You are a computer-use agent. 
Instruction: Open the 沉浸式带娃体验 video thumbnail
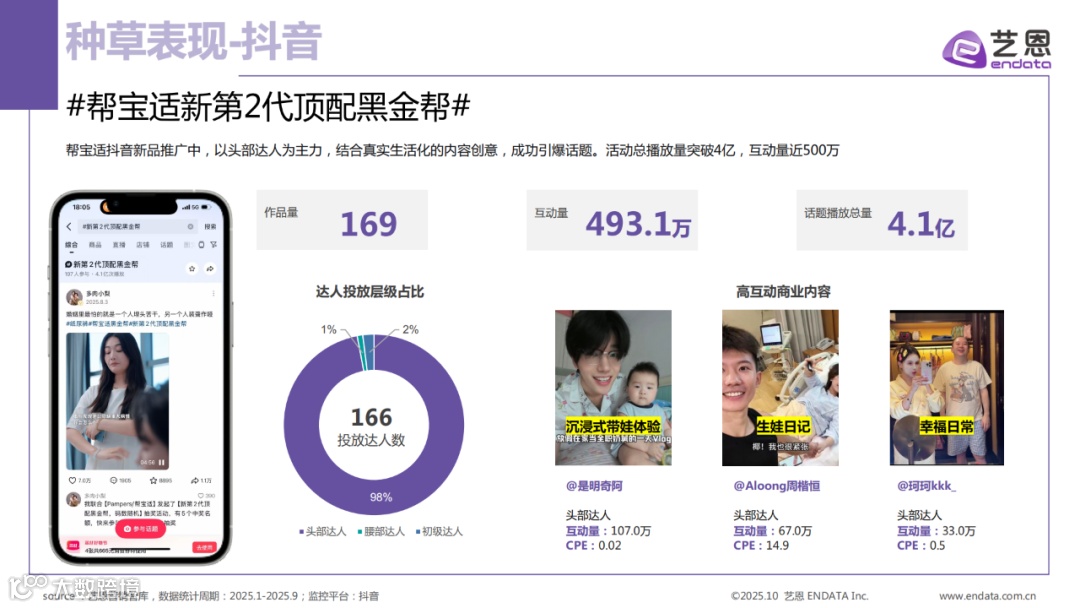(613, 388)
